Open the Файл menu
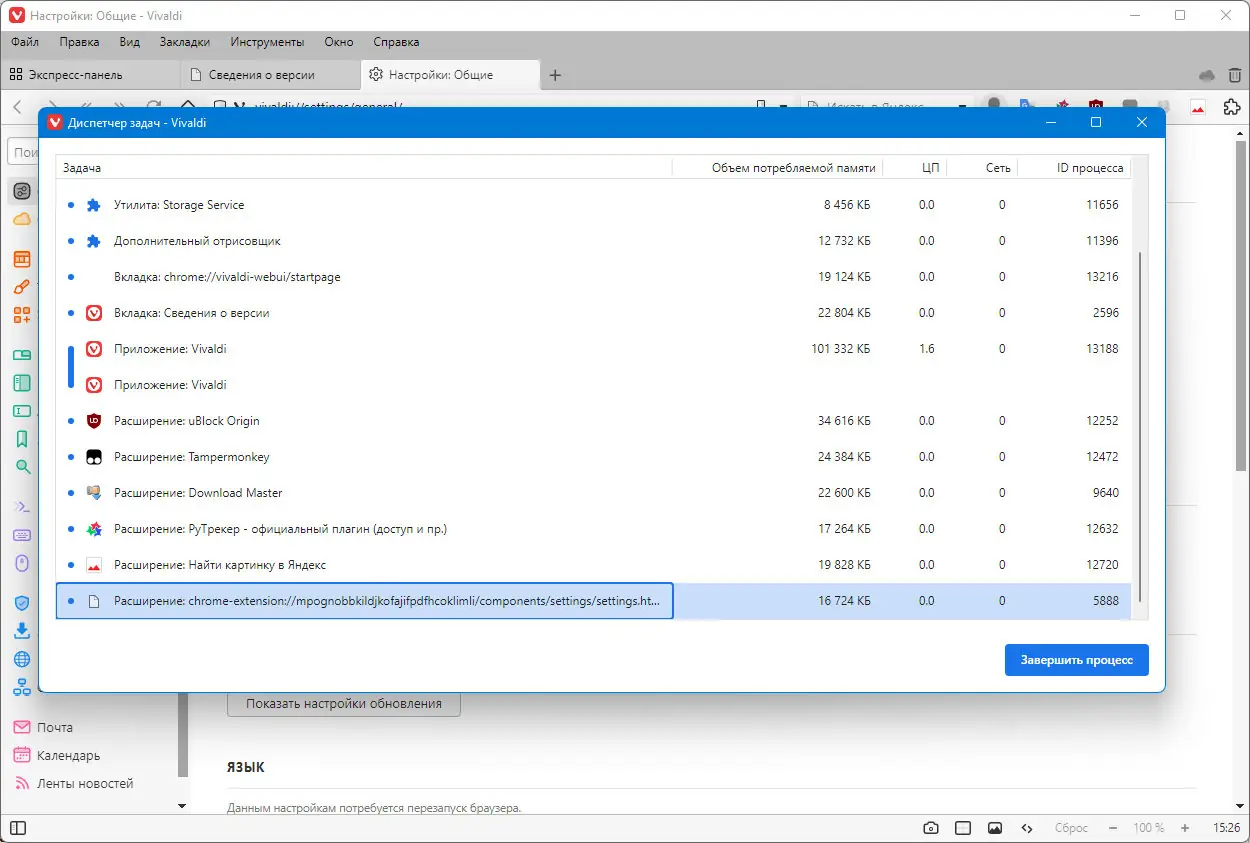This screenshot has height=843, width=1250. 25,42
